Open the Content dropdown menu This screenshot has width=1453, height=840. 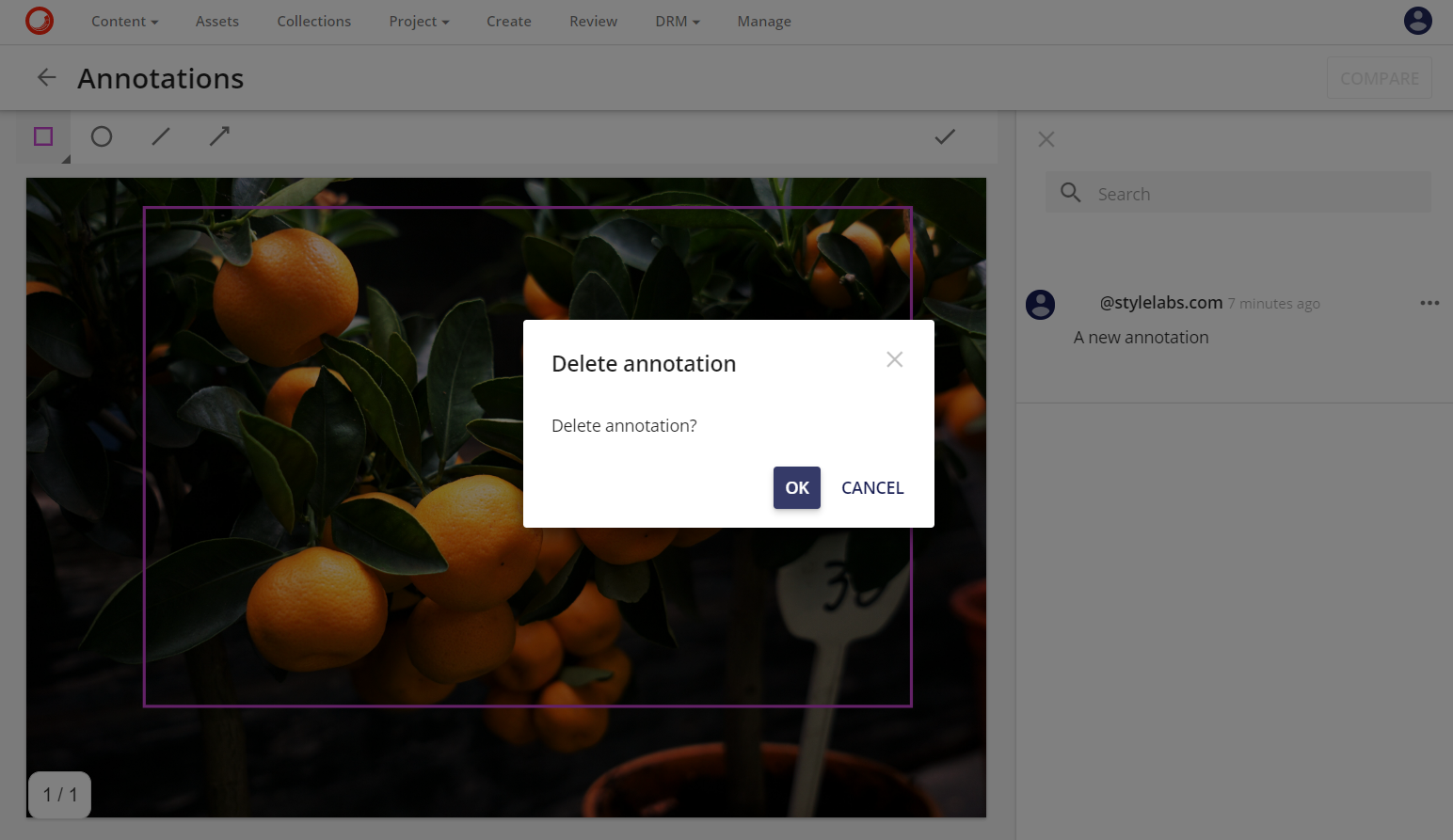tap(123, 21)
